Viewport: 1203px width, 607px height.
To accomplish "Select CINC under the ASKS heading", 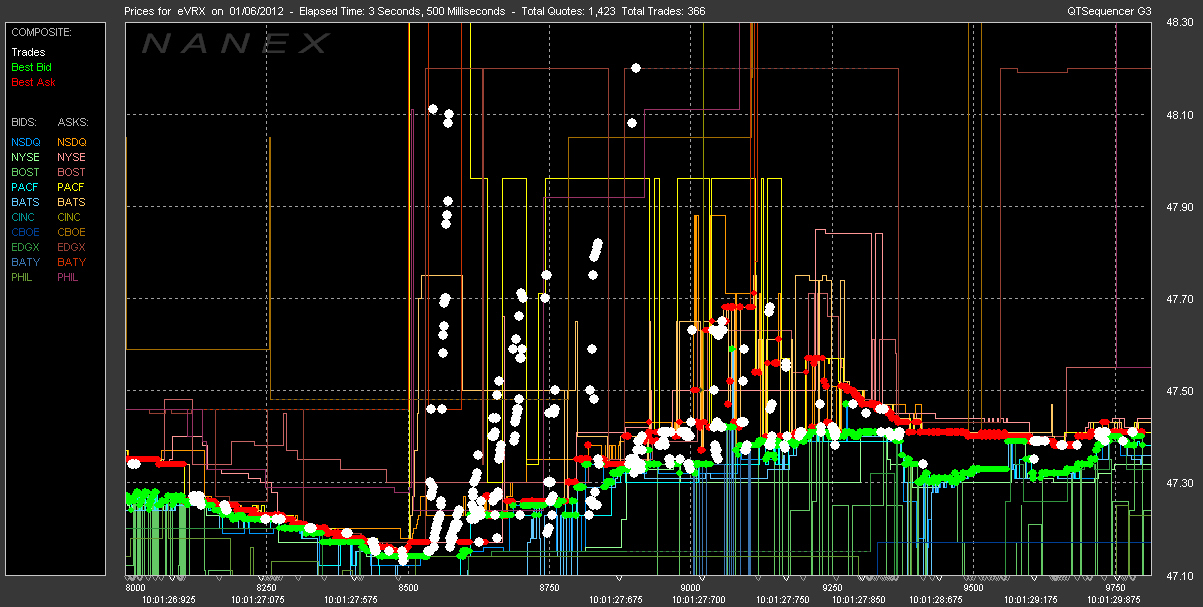I will tap(70, 217).
